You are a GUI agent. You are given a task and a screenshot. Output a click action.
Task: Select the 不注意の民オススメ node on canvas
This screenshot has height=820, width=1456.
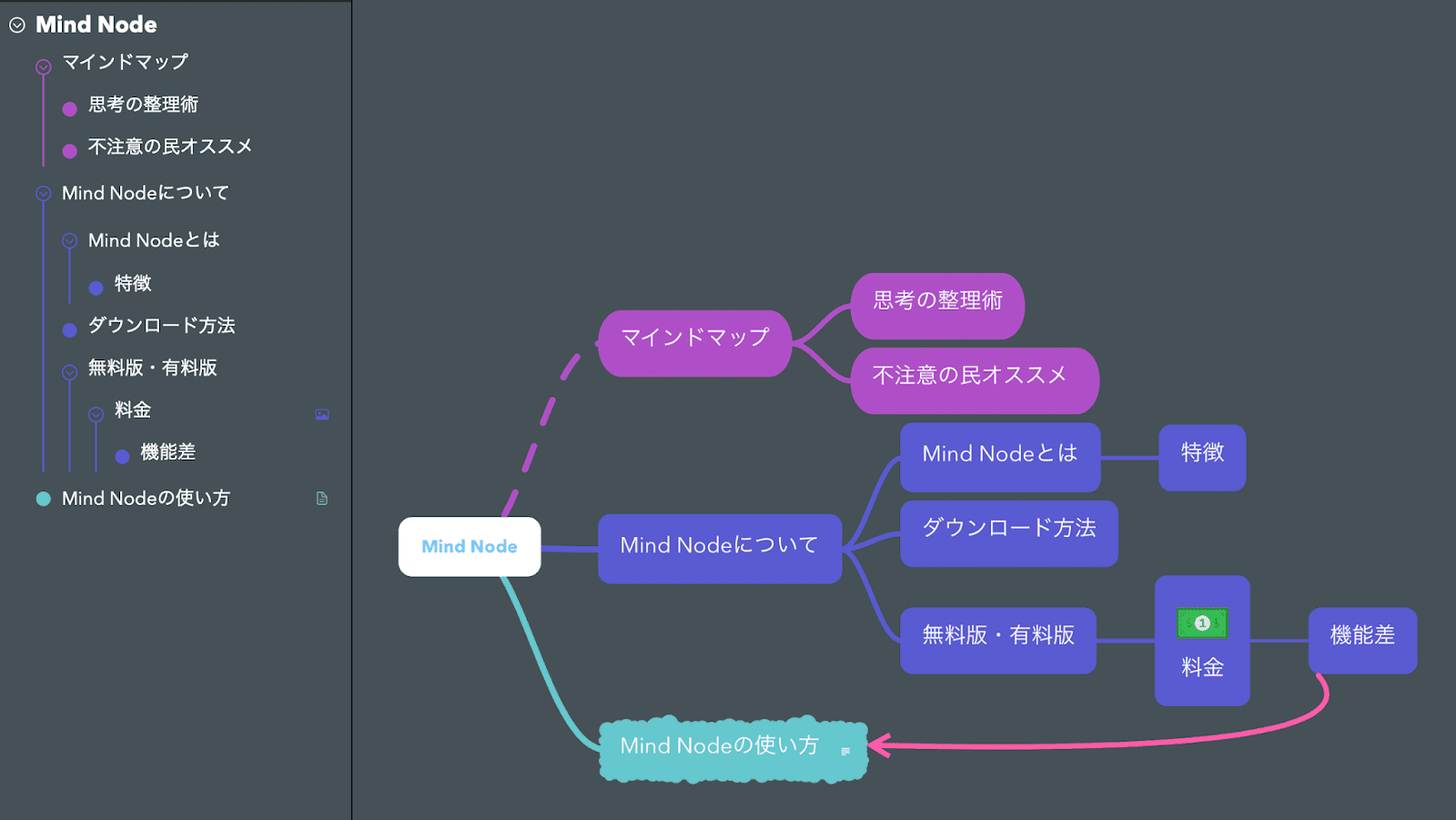point(975,380)
